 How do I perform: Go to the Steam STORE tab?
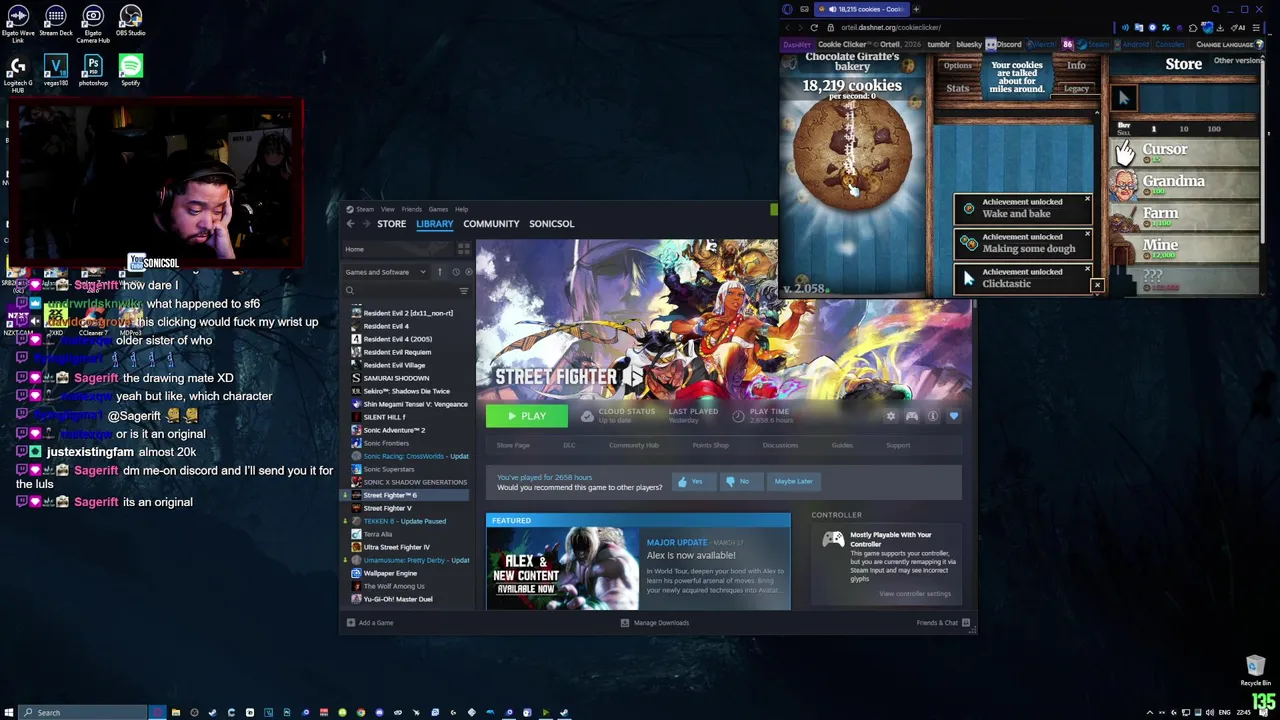pos(391,224)
